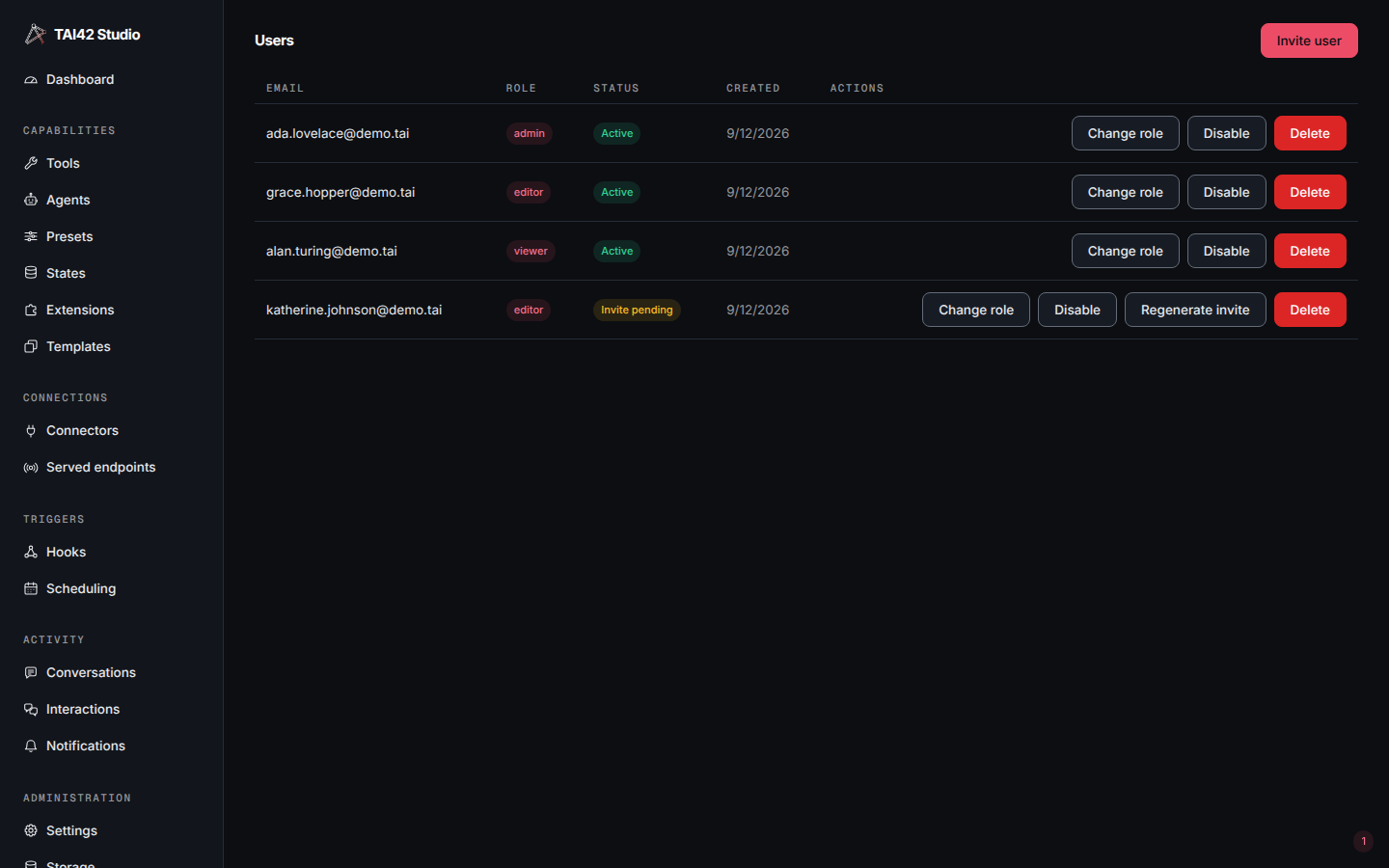Click the Conversations chat icon
Viewport: 1389px width, 868px height.
(x=31, y=673)
